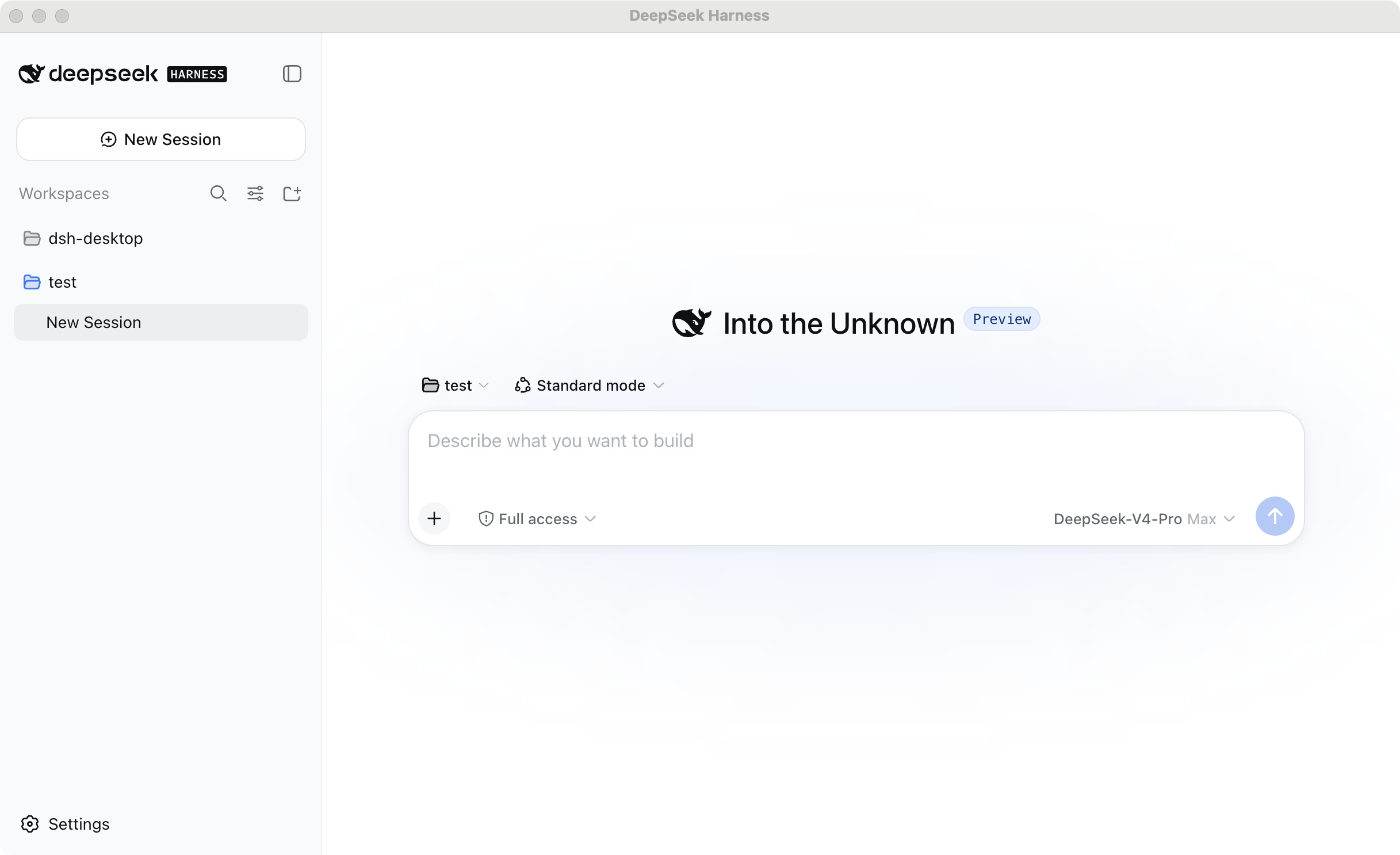This screenshot has width=1400, height=855.
Task: Click the HARNESS badge
Action: [x=197, y=74]
